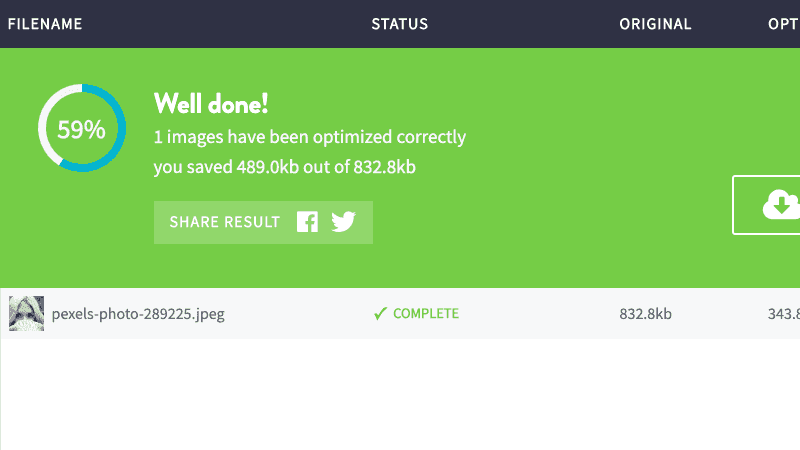This screenshot has height=450, width=800.
Task: Select the ORIGINAL column header
Action: pos(655,24)
